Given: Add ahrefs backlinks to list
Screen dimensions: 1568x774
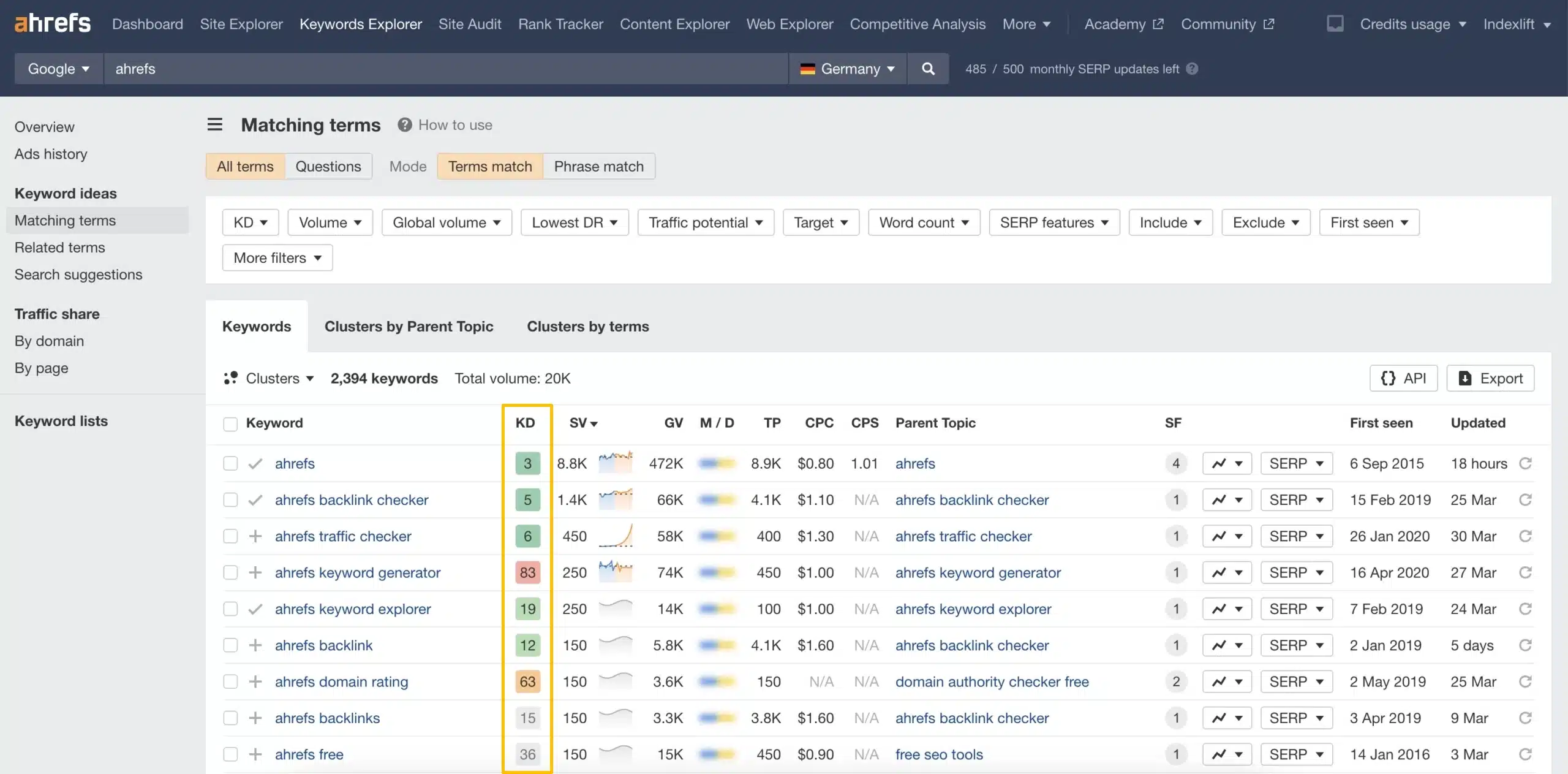Looking at the screenshot, I should (255, 718).
